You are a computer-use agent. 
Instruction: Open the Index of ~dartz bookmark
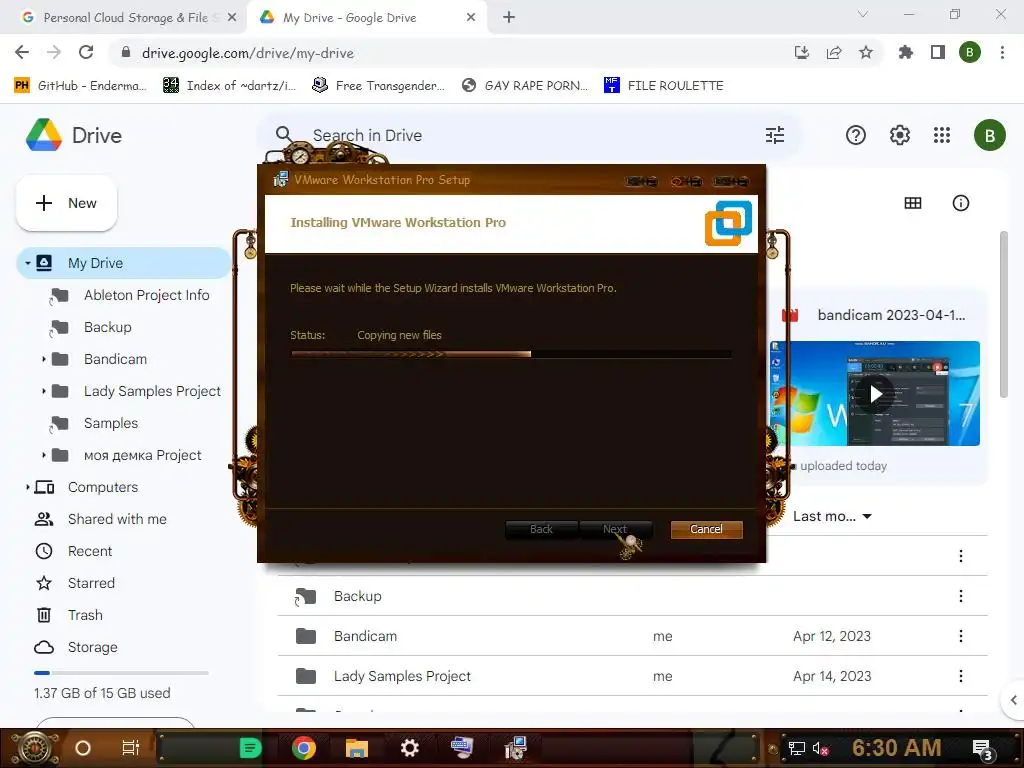[x=230, y=86]
